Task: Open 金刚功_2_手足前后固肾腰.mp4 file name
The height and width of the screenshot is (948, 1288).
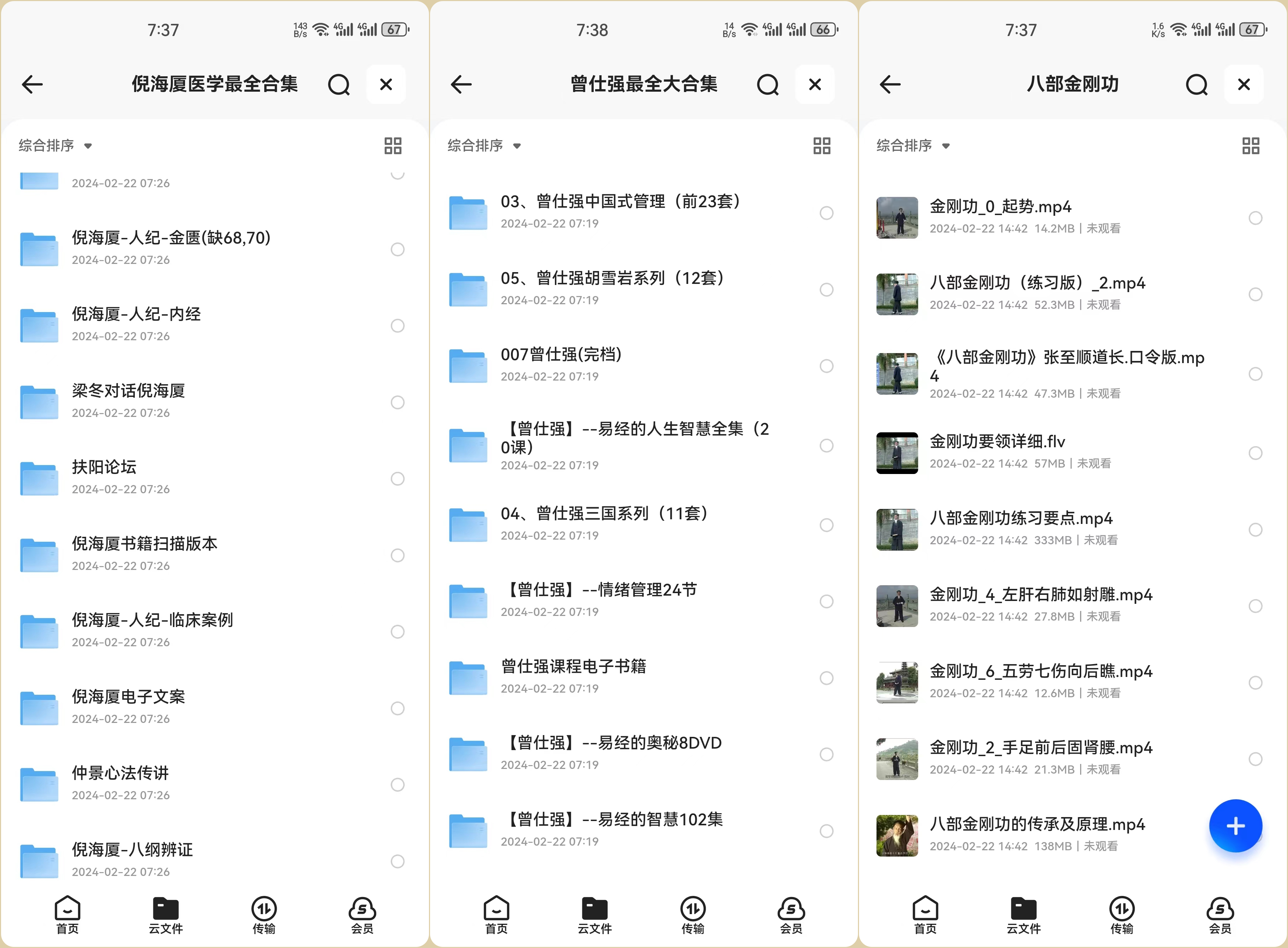Action: pos(1041,748)
